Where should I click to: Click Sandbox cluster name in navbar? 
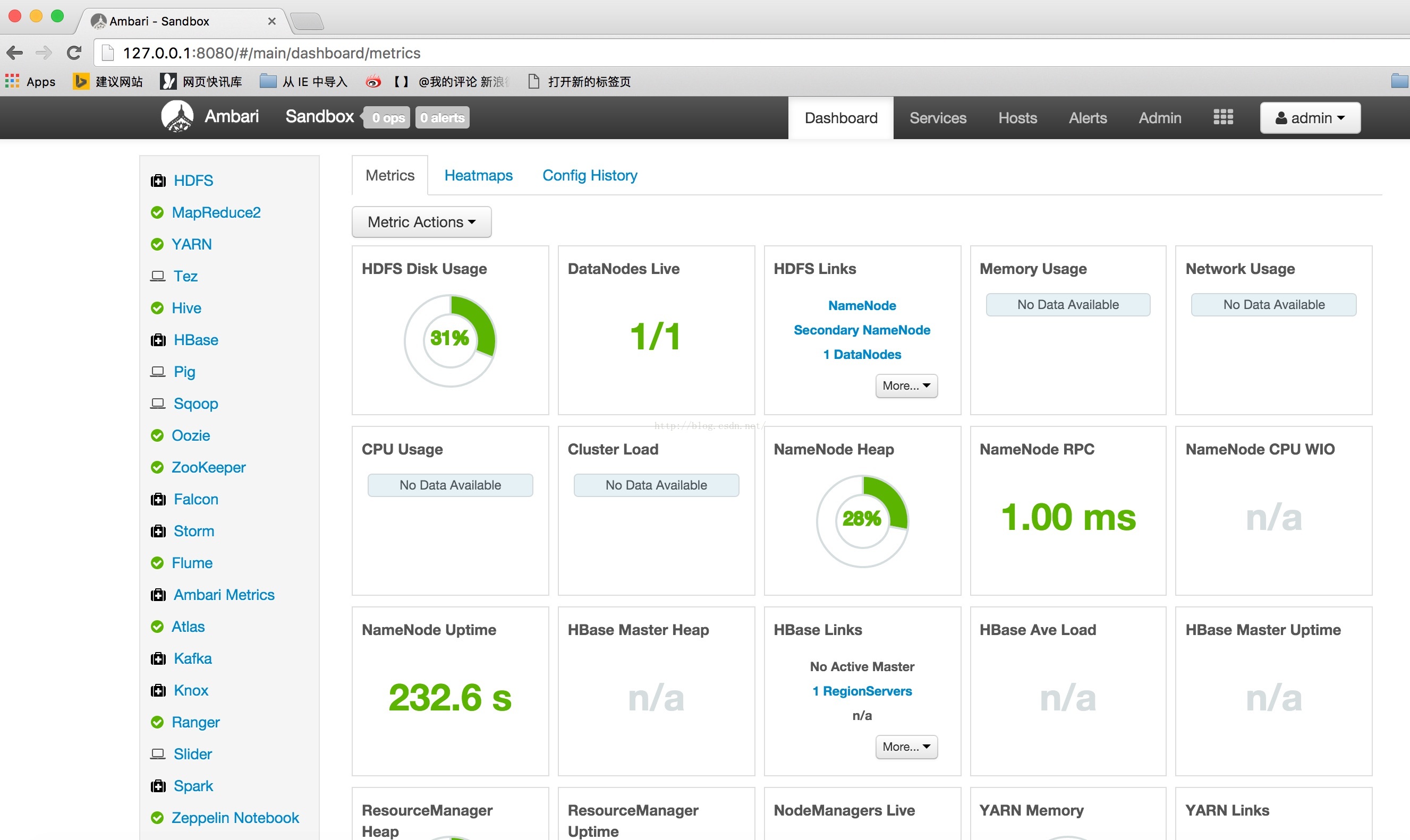[x=319, y=117]
